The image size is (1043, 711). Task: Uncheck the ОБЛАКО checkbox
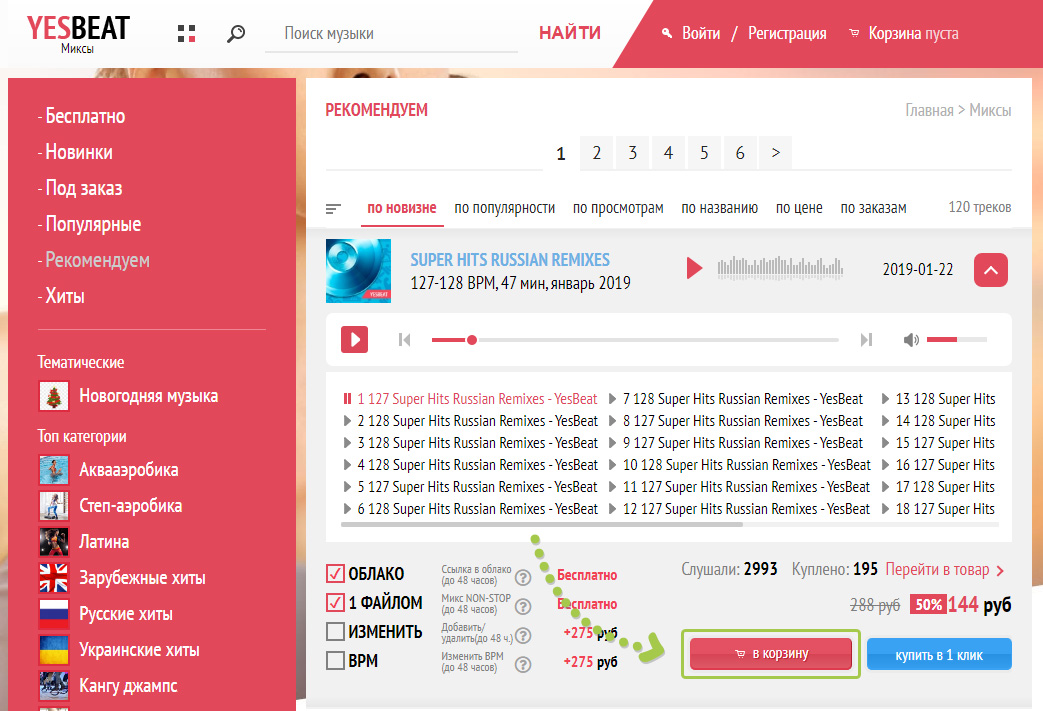coord(336,574)
